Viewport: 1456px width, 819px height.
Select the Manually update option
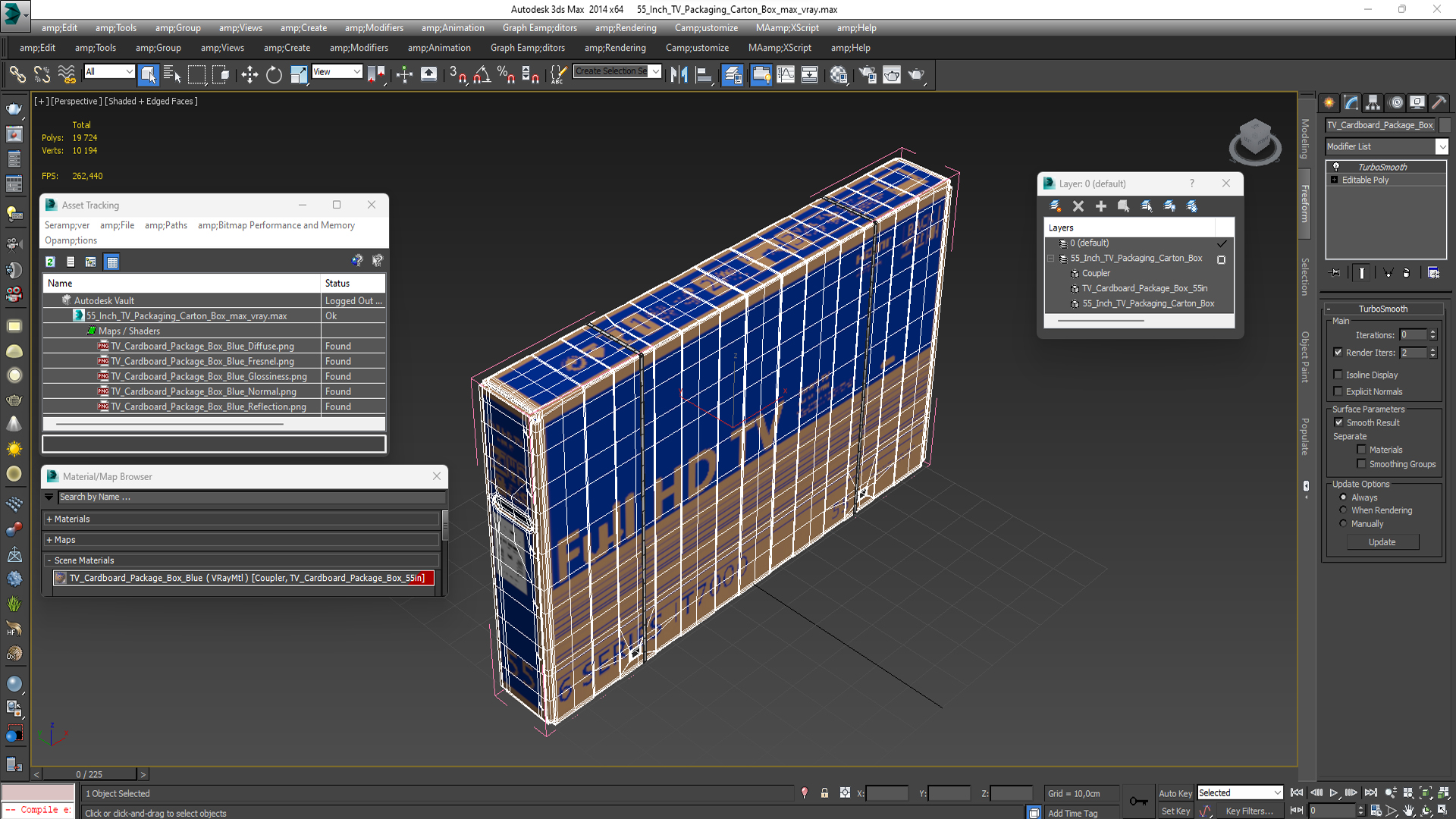(1343, 523)
